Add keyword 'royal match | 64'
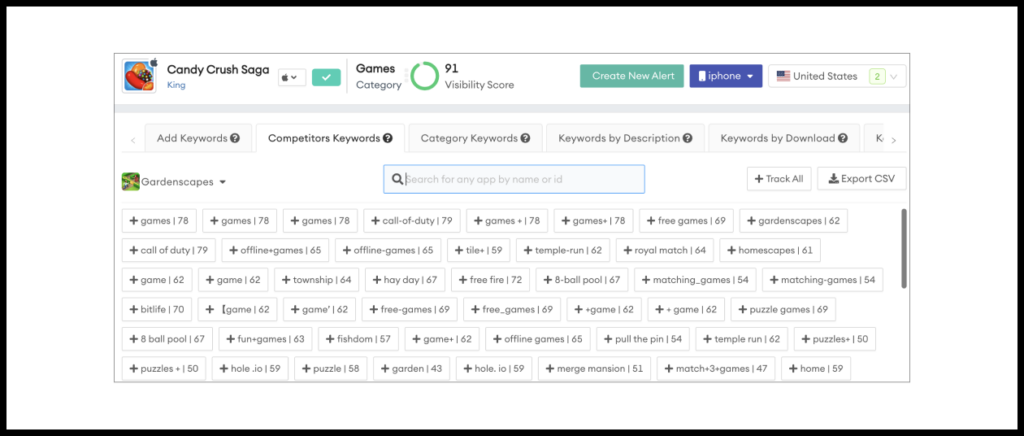Image resolution: width=1024 pixels, height=436 pixels. (x=664, y=250)
